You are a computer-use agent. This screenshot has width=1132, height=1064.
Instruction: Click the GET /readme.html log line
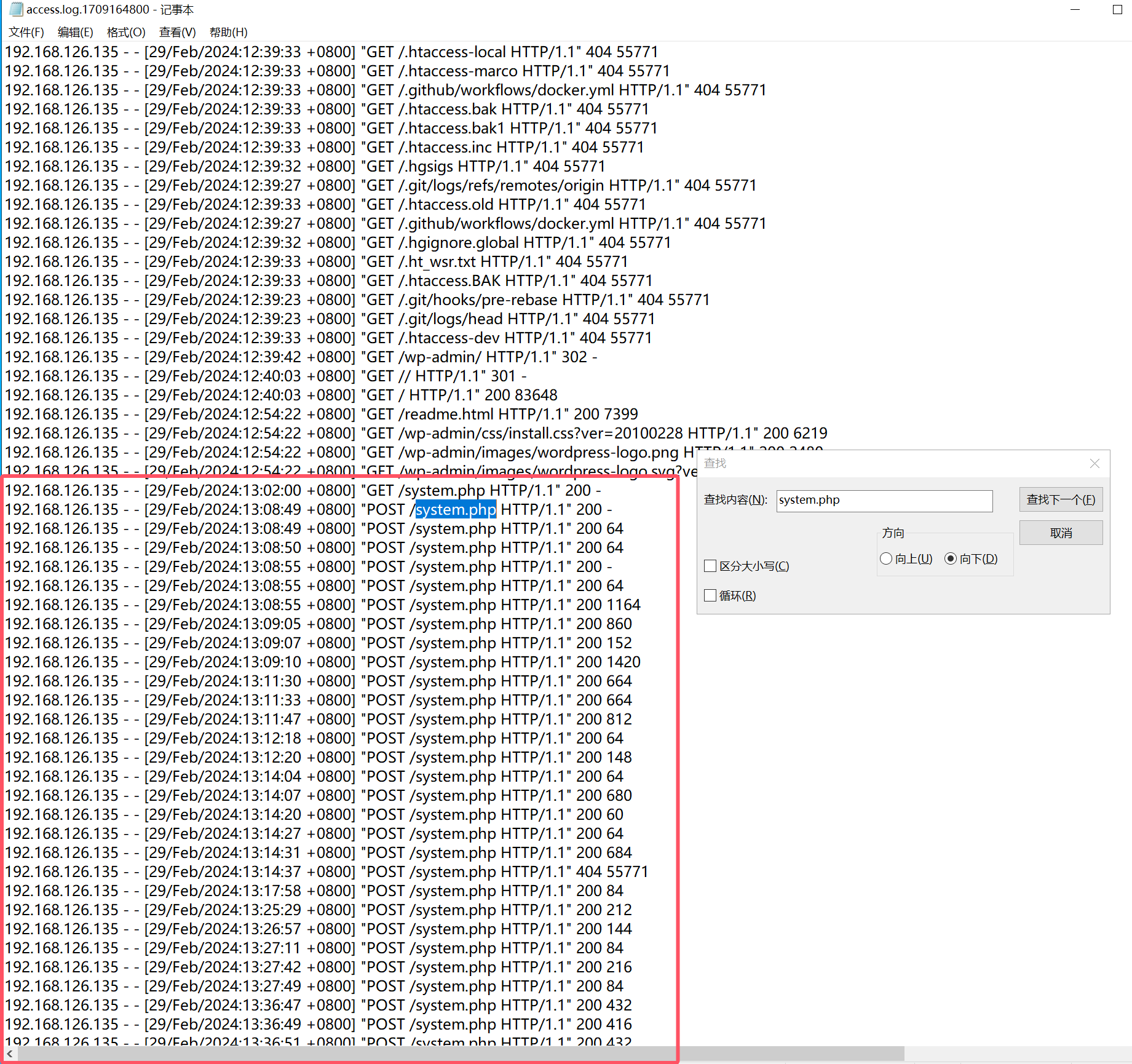coord(322,415)
